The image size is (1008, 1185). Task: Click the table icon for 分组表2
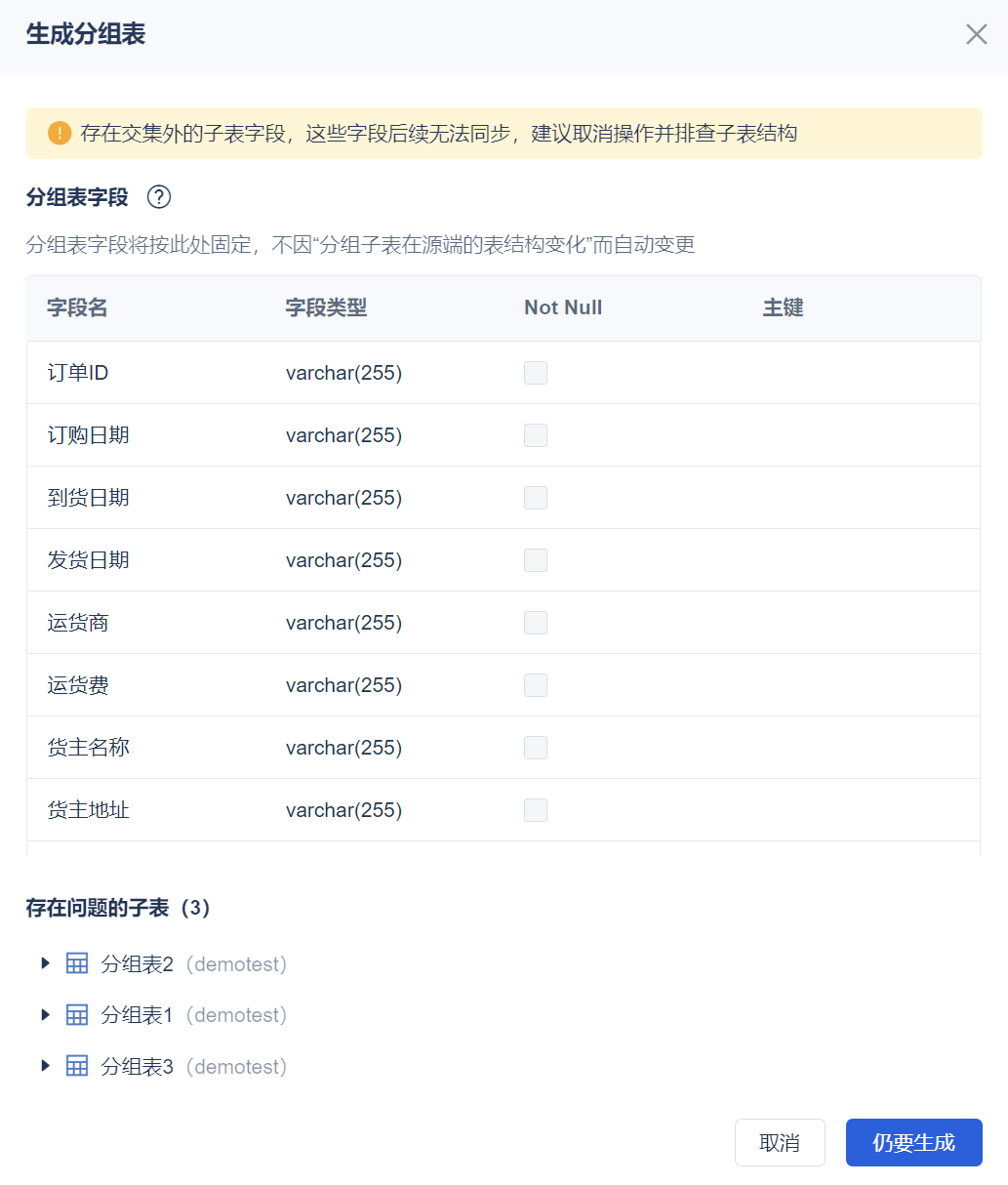tap(77, 964)
